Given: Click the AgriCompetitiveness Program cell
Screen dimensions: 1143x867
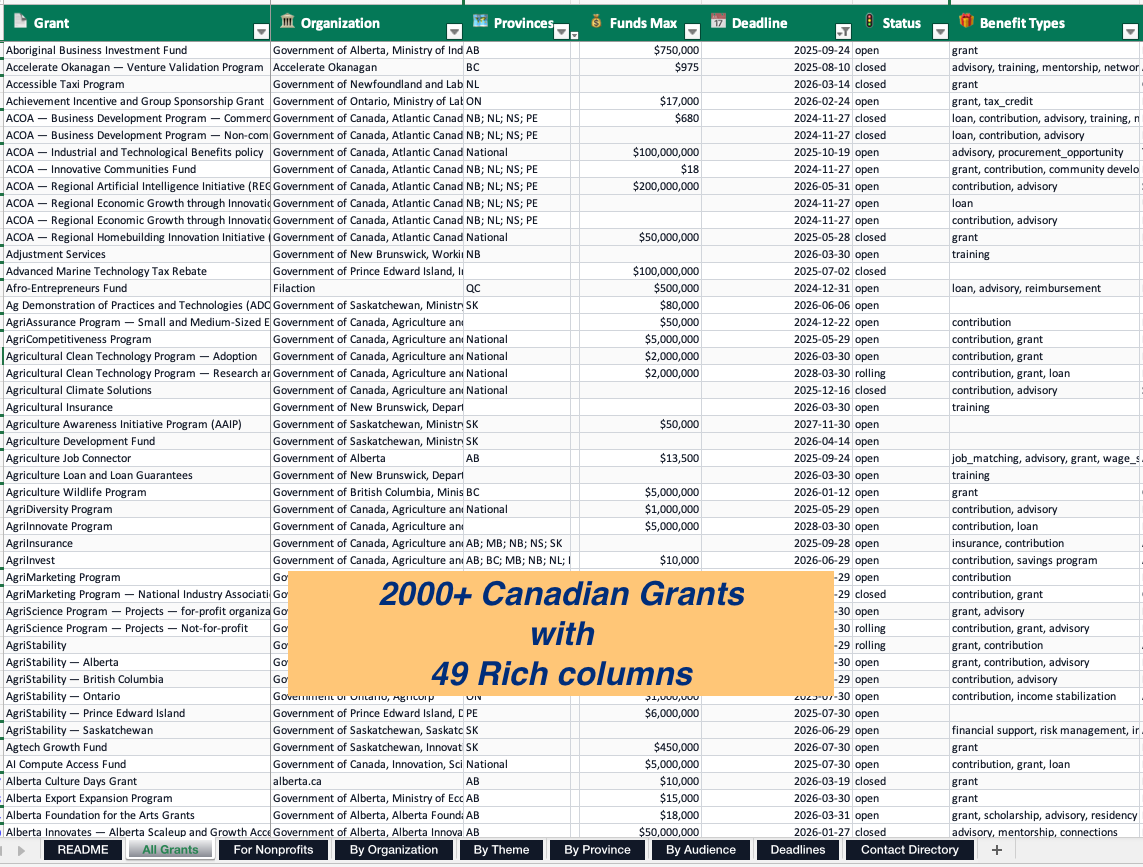Looking at the screenshot, I should [x=137, y=340].
